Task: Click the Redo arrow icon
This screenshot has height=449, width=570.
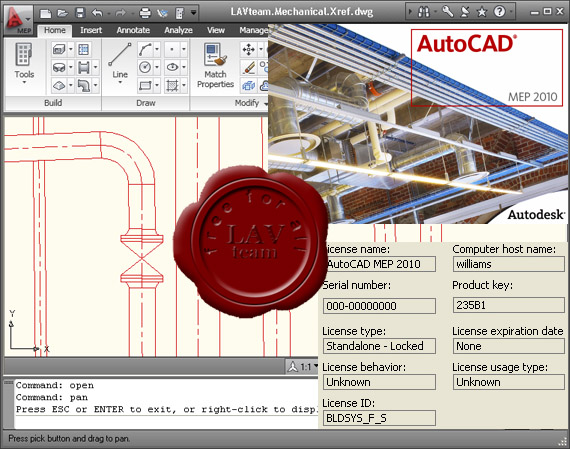Action: click(120, 13)
